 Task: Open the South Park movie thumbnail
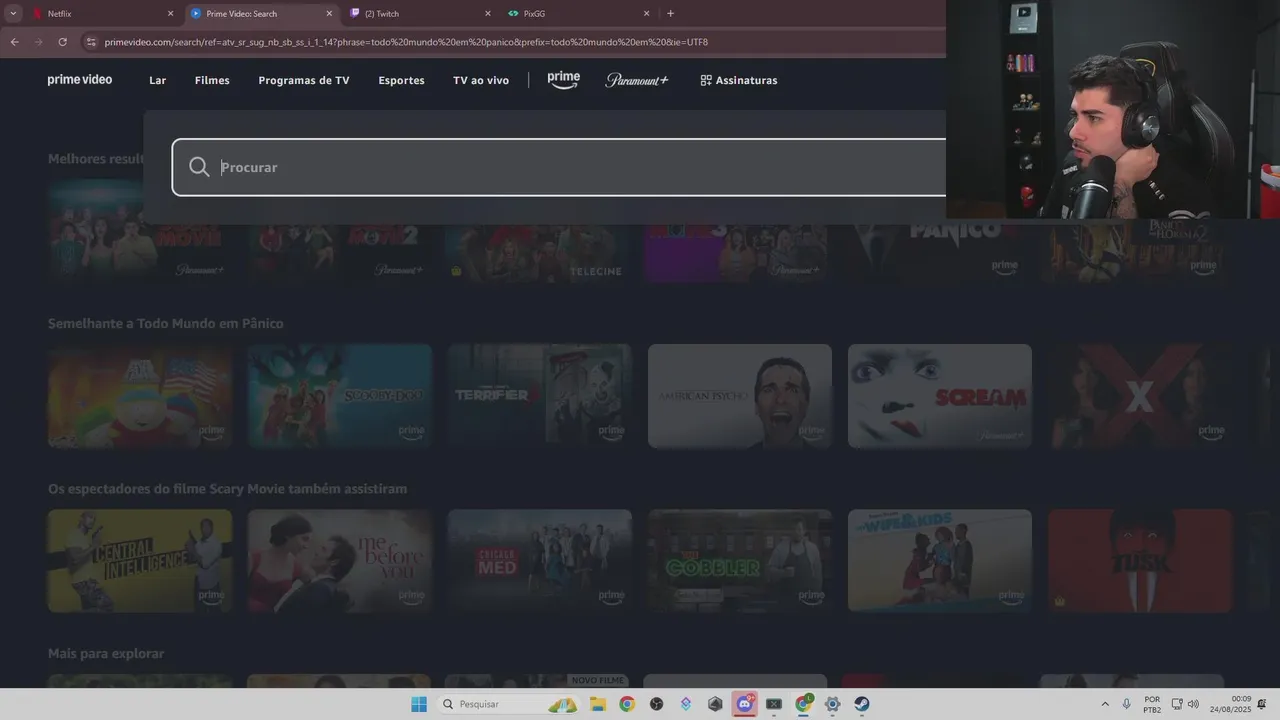140,396
